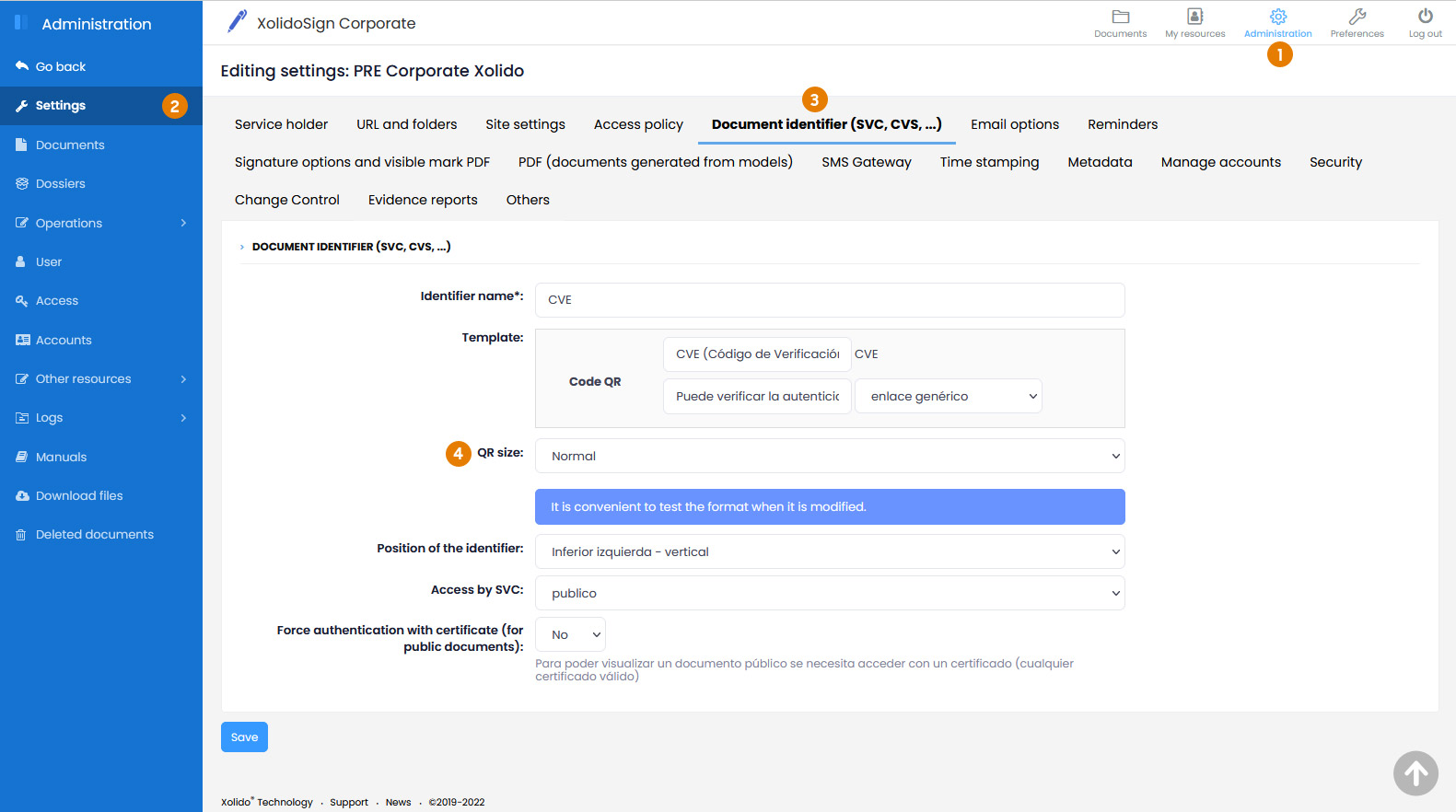This screenshot has height=812, width=1456.
Task: Click the Manuals book icon in sidebar
Action: pos(22,458)
